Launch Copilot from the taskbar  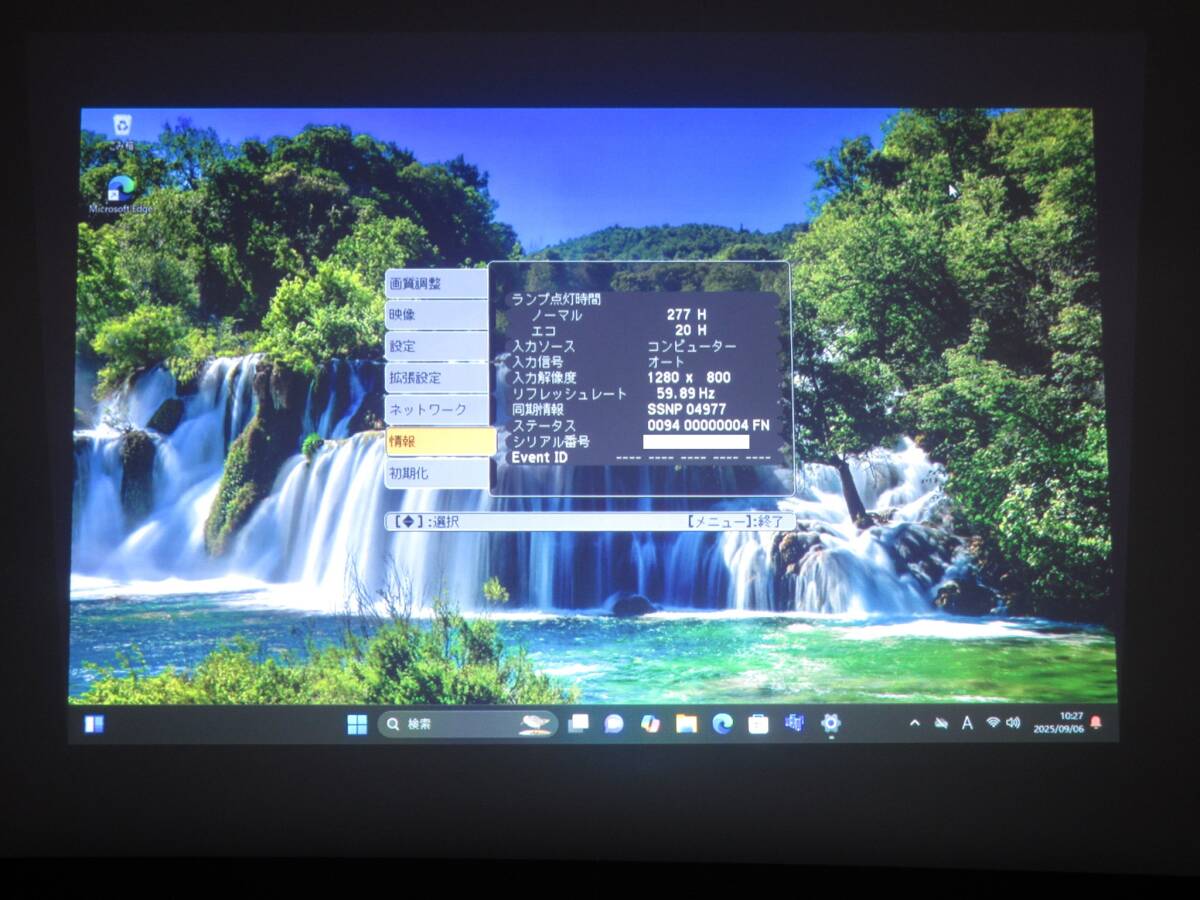tap(650, 723)
